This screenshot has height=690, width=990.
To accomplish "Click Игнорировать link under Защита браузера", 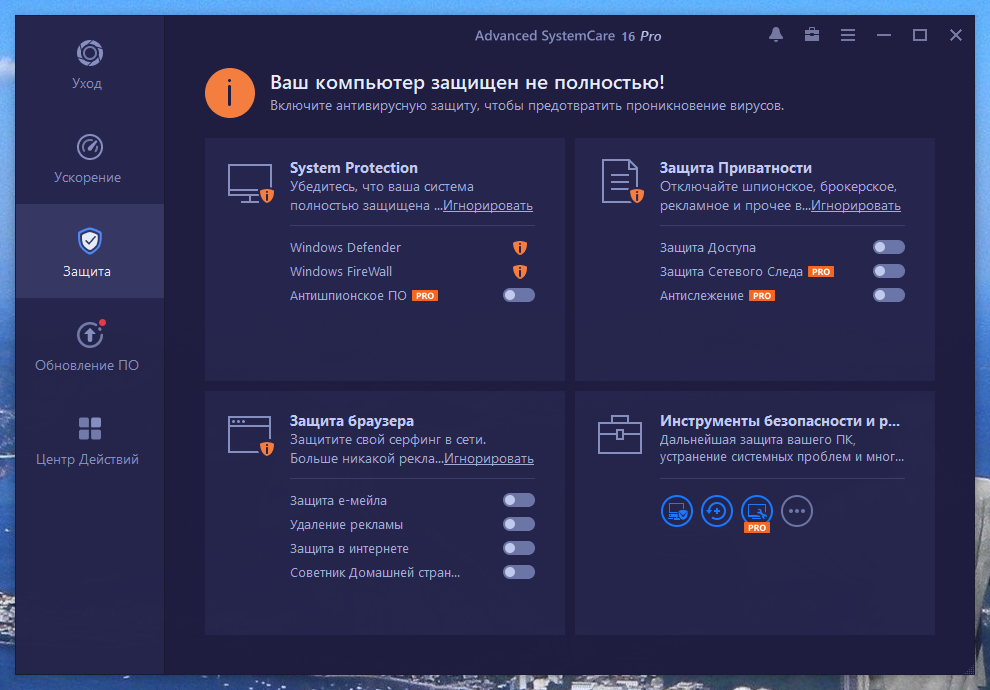I will [489, 458].
